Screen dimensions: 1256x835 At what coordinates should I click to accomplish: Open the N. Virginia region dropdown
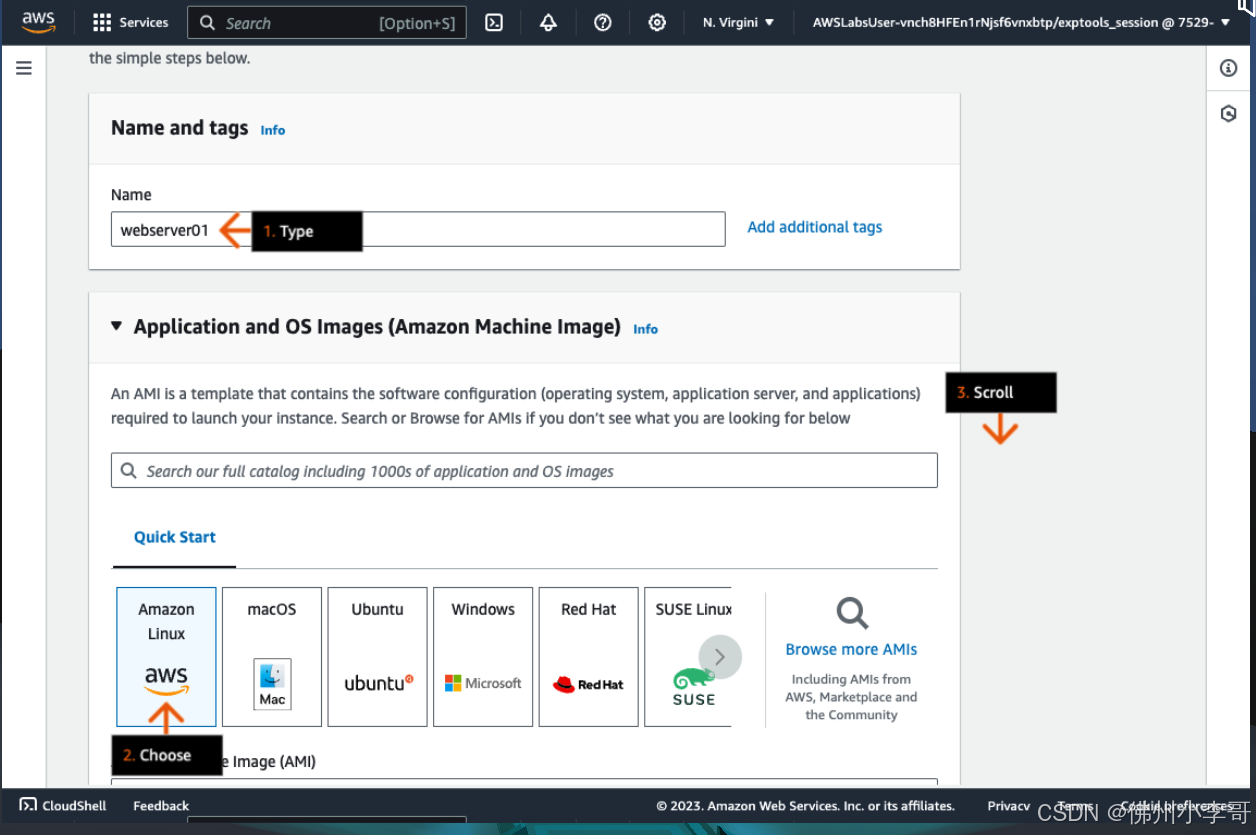coord(738,22)
